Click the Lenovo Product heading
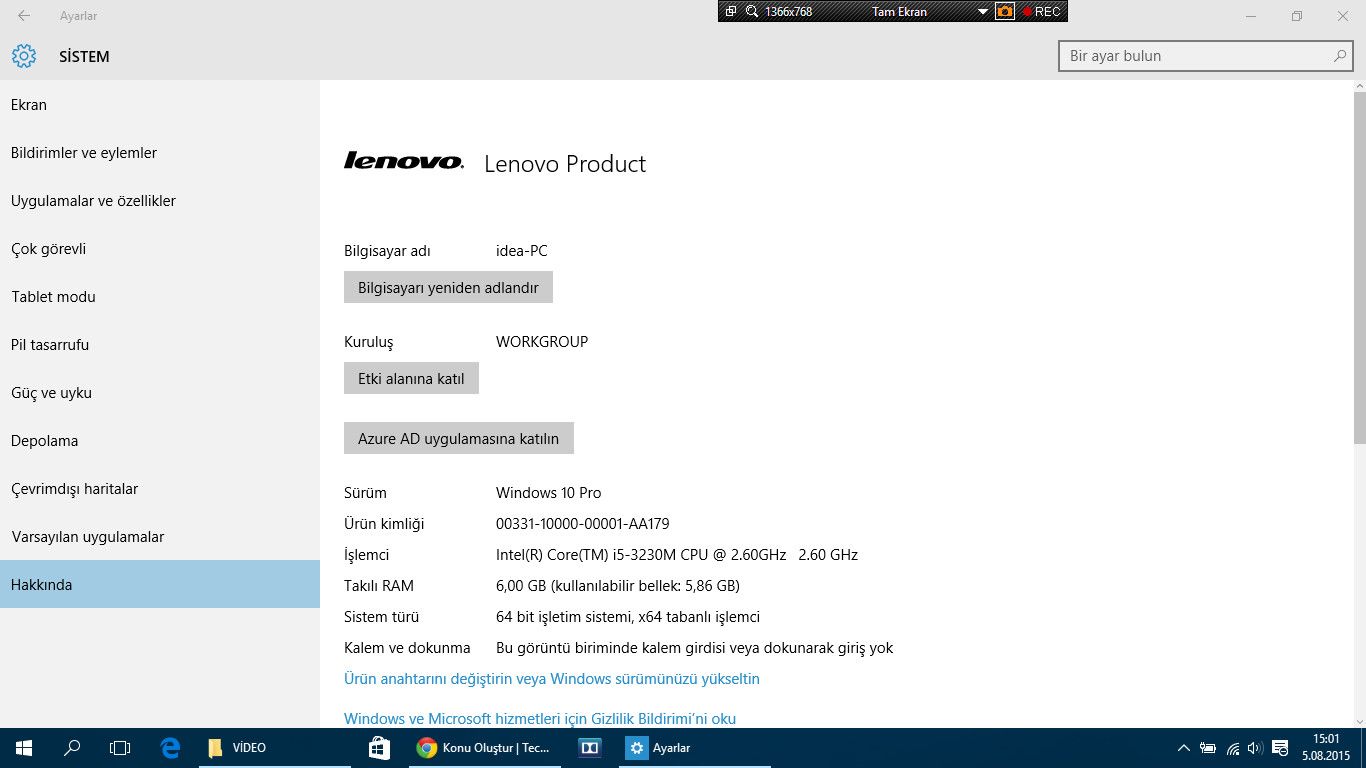The width and height of the screenshot is (1366, 768). coord(565,164)
